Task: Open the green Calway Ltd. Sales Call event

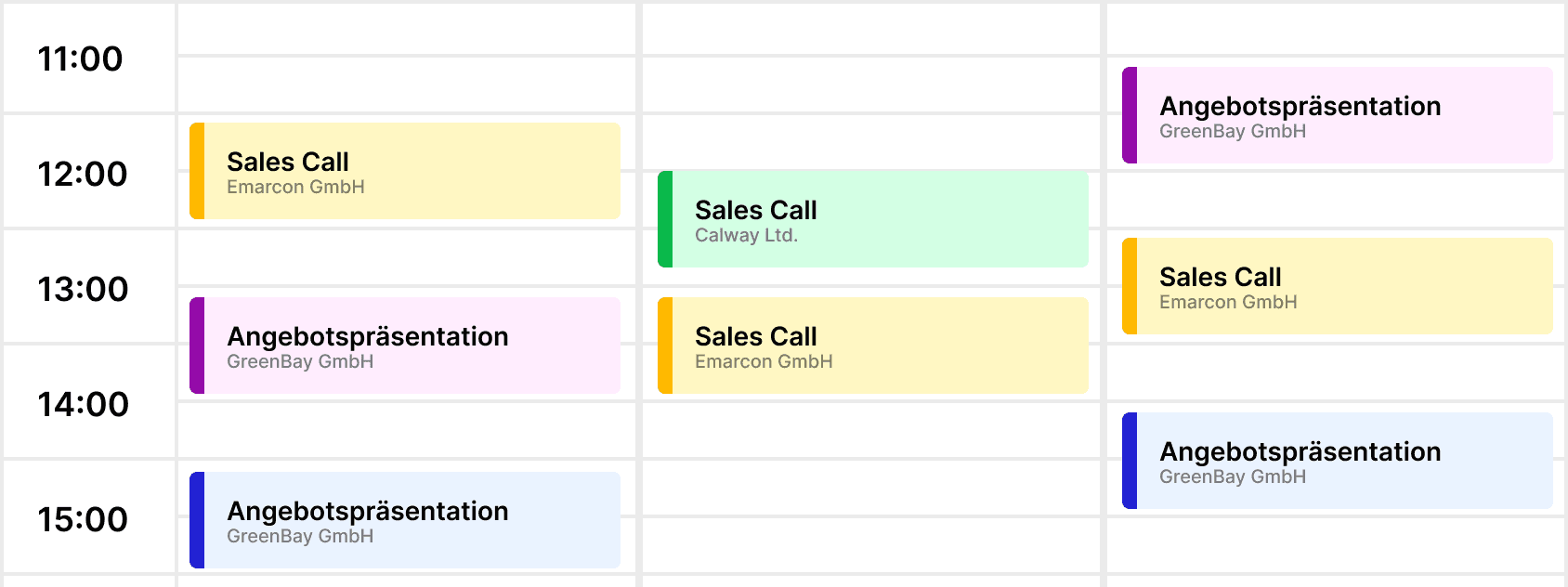Action: click(x=873, y=219)
